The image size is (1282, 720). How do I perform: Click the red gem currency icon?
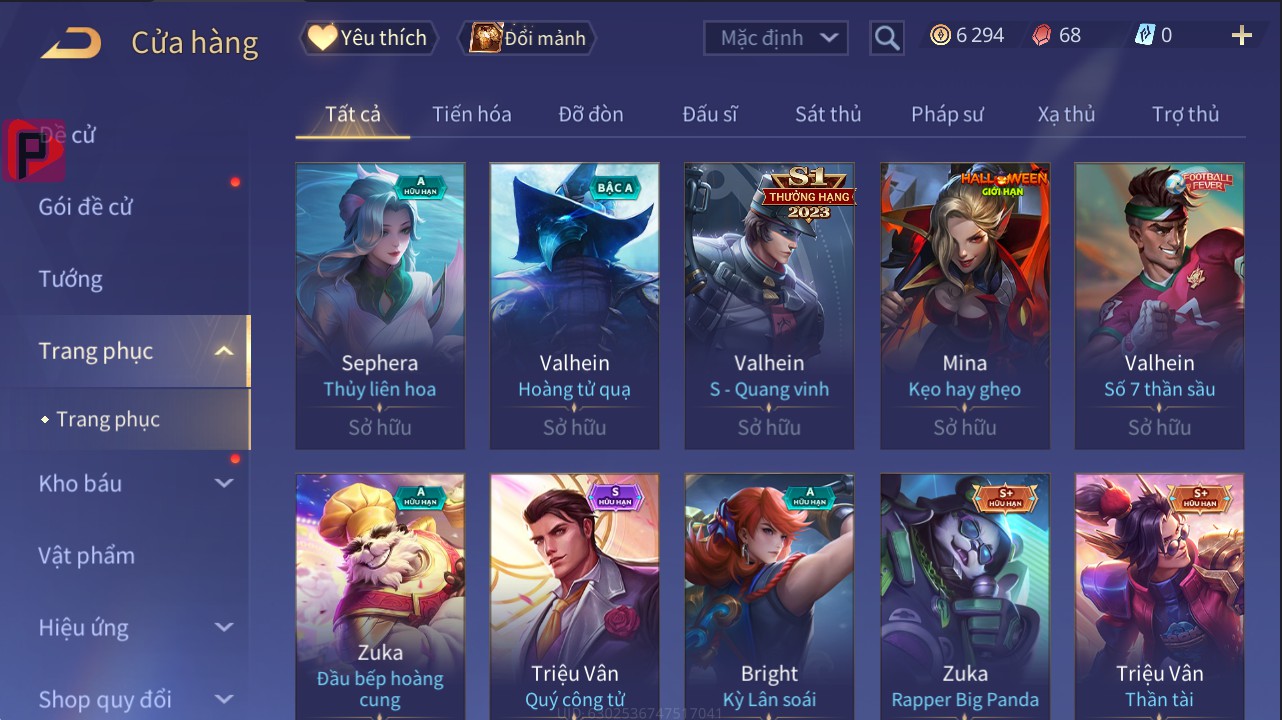1042,36
